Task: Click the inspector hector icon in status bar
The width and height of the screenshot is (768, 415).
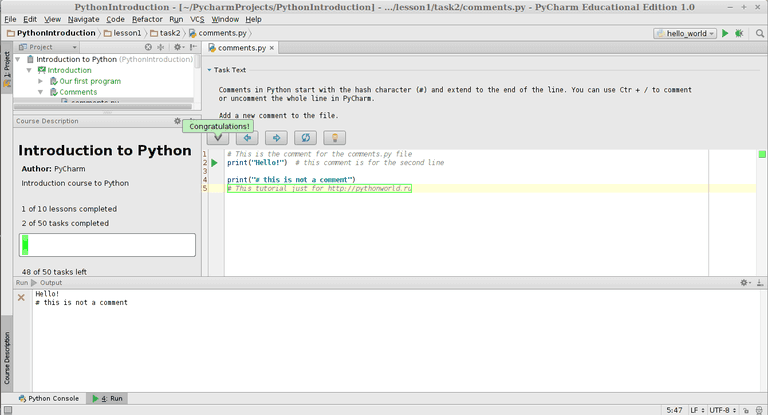Action: point(759,411)
